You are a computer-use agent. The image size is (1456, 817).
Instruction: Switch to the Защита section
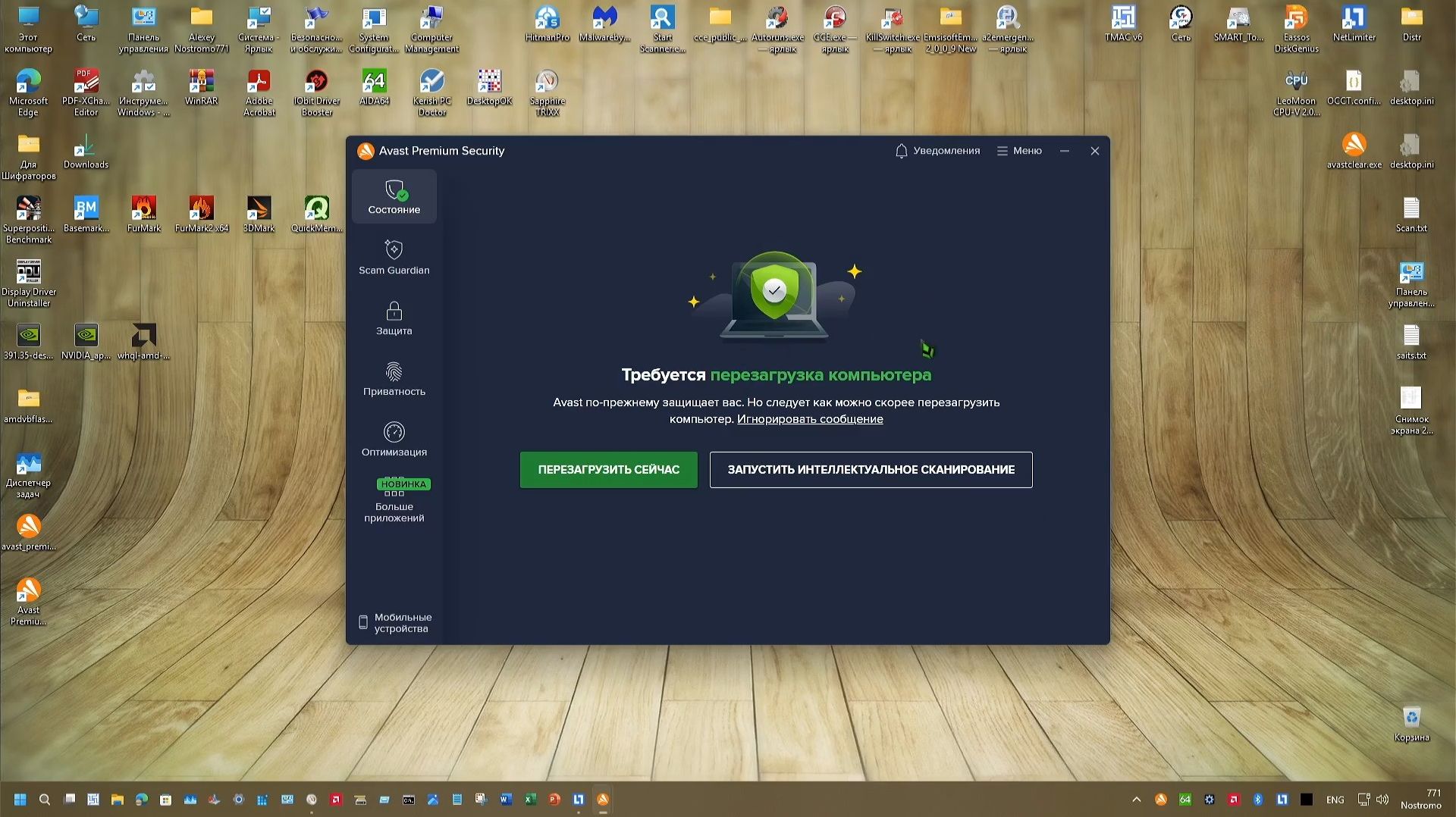tap(394, 318)
